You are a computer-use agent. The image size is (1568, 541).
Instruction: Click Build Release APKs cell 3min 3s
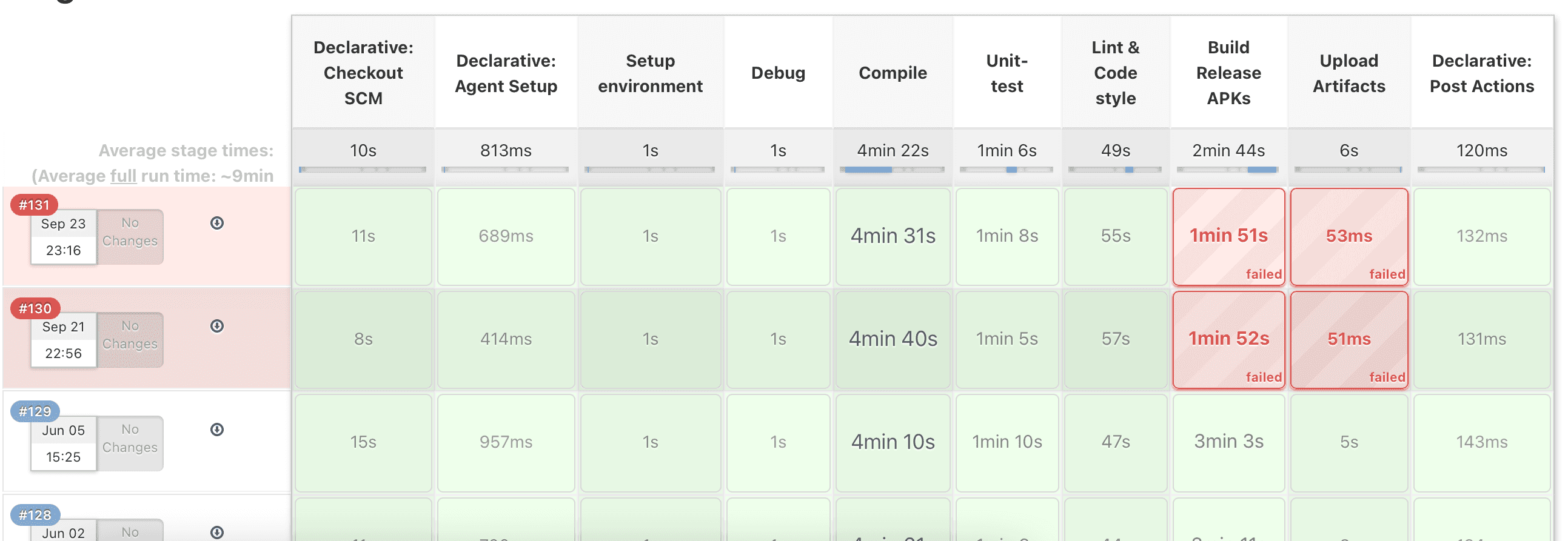[1228, 443]
